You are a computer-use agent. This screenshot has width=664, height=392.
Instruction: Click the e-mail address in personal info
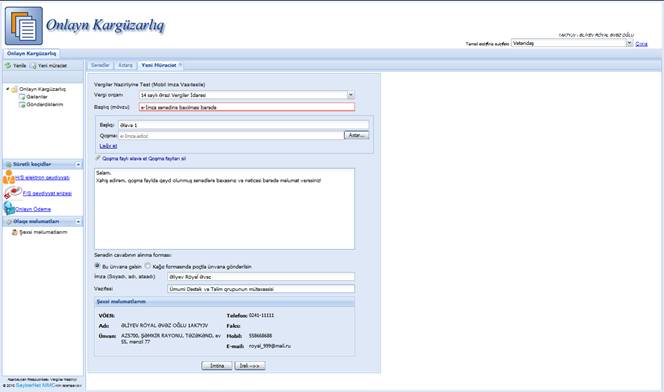coord(270,346)
